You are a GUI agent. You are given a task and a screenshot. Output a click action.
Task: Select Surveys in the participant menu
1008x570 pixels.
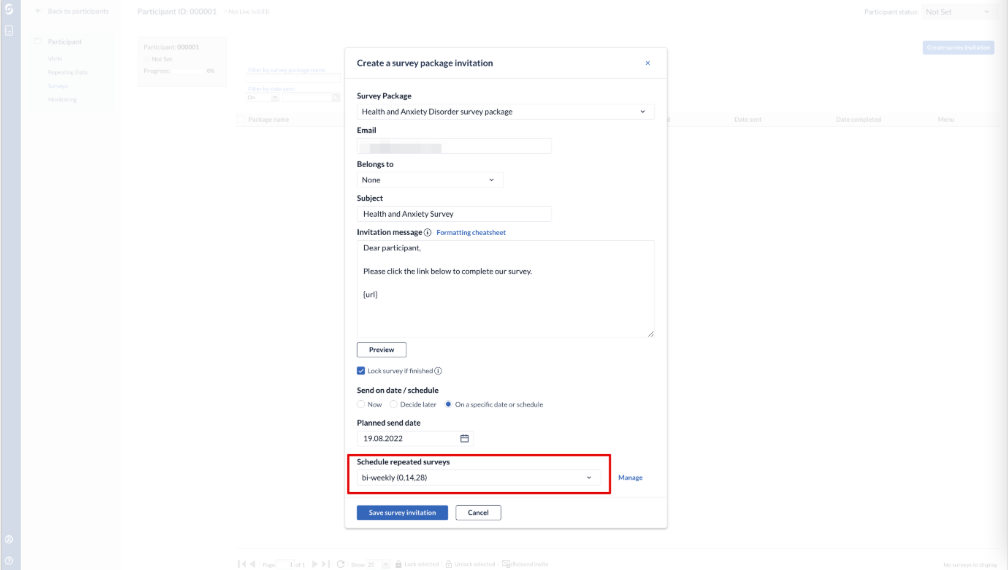pos(58,86)
